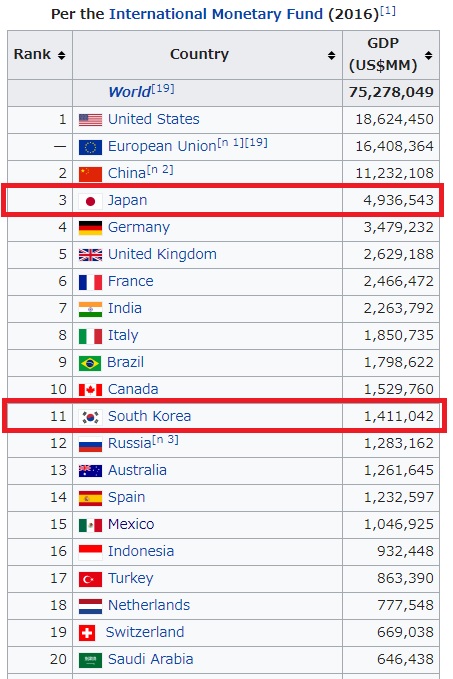Sort table by GDP column arrows
Screen dimensions: 453x679
click(428, 55)
